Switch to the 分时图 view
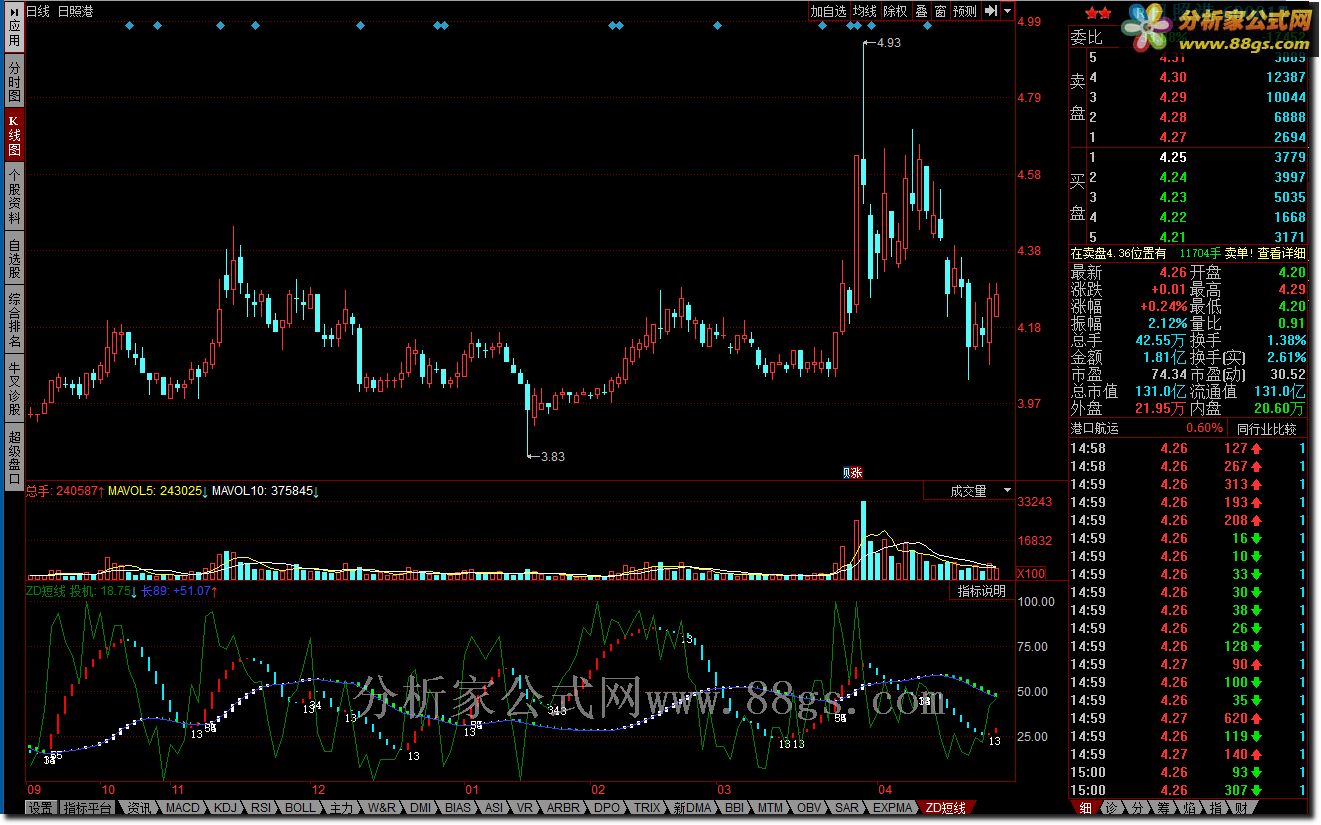The height and width of the screenshot is (825, 1321). (x=13, y=82)
